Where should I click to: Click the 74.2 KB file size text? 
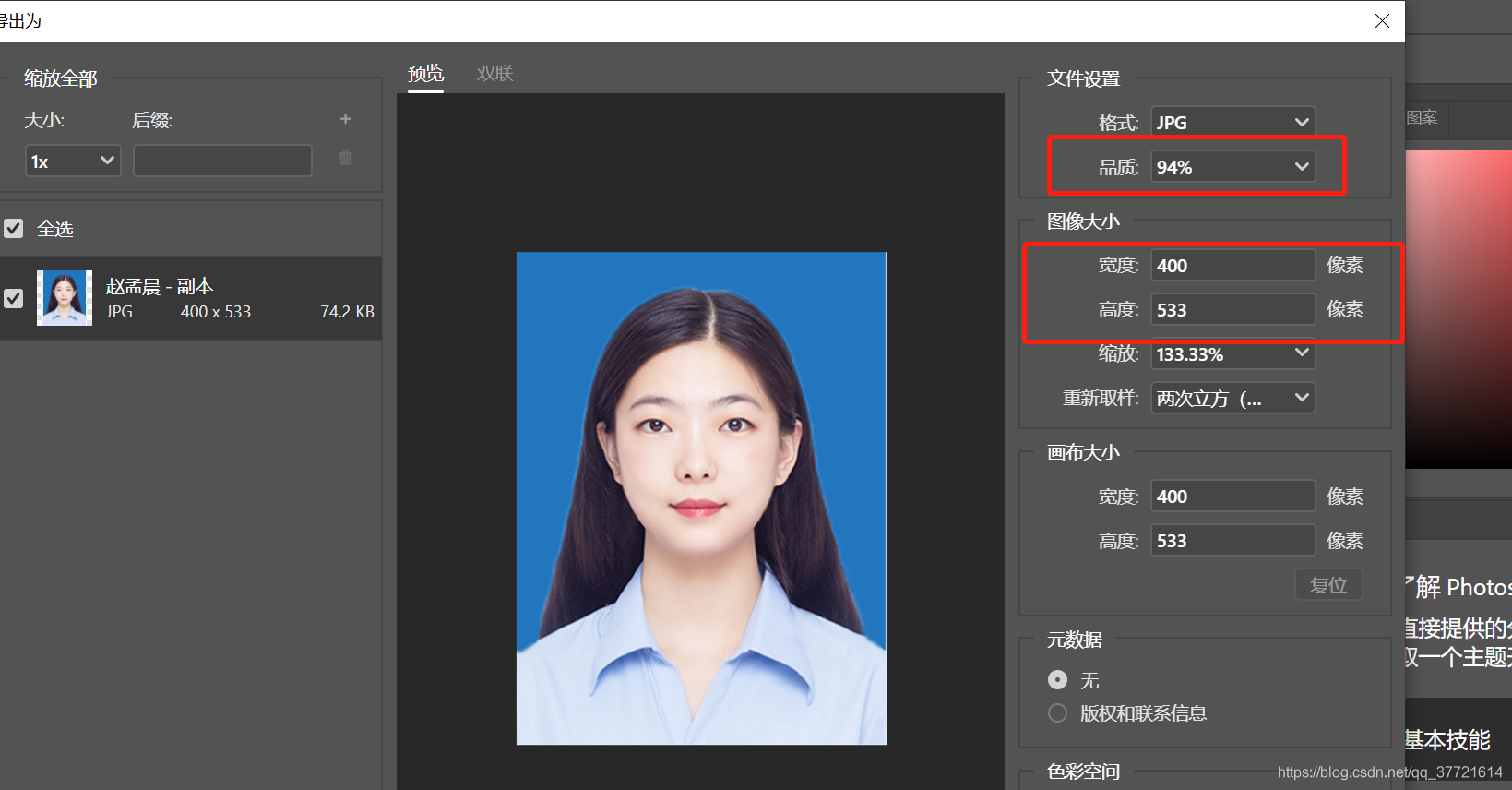tap(347, 312)
